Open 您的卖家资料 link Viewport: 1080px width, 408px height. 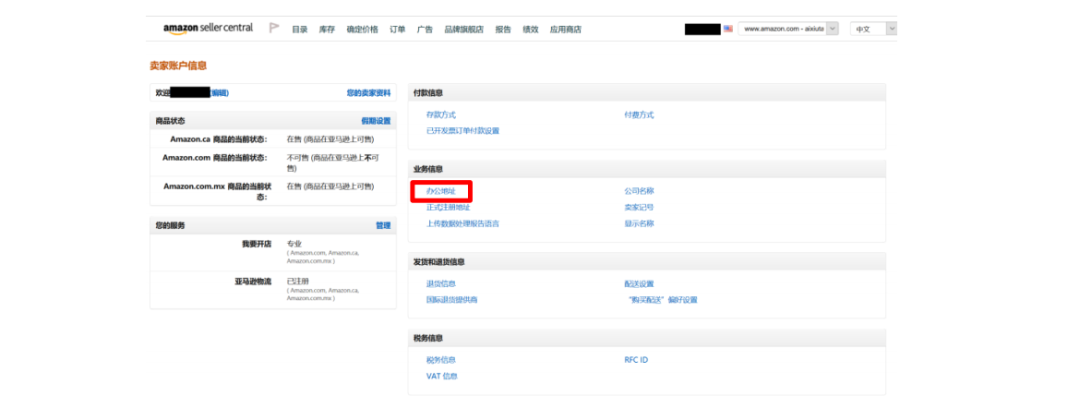[x=368, y=92]
